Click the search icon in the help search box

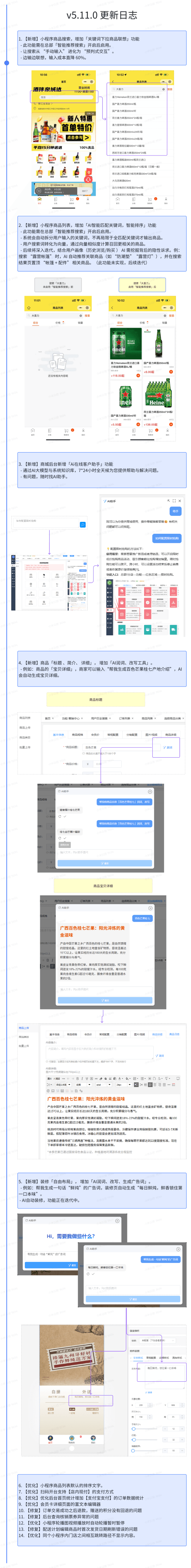tap(83, 524)
